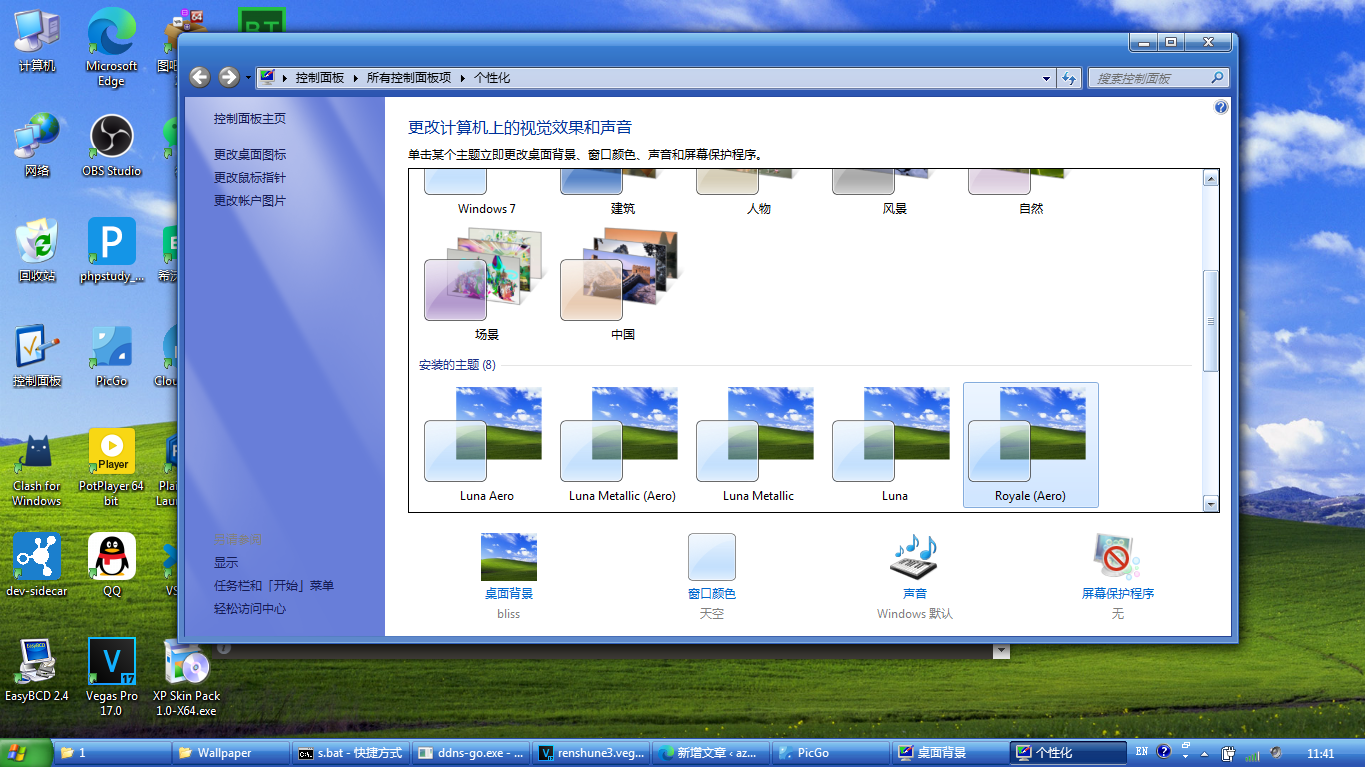Screen dimensions: 1365x767
Task: Select OBS Studio desktop icon
Action: [x=111, y=146]
